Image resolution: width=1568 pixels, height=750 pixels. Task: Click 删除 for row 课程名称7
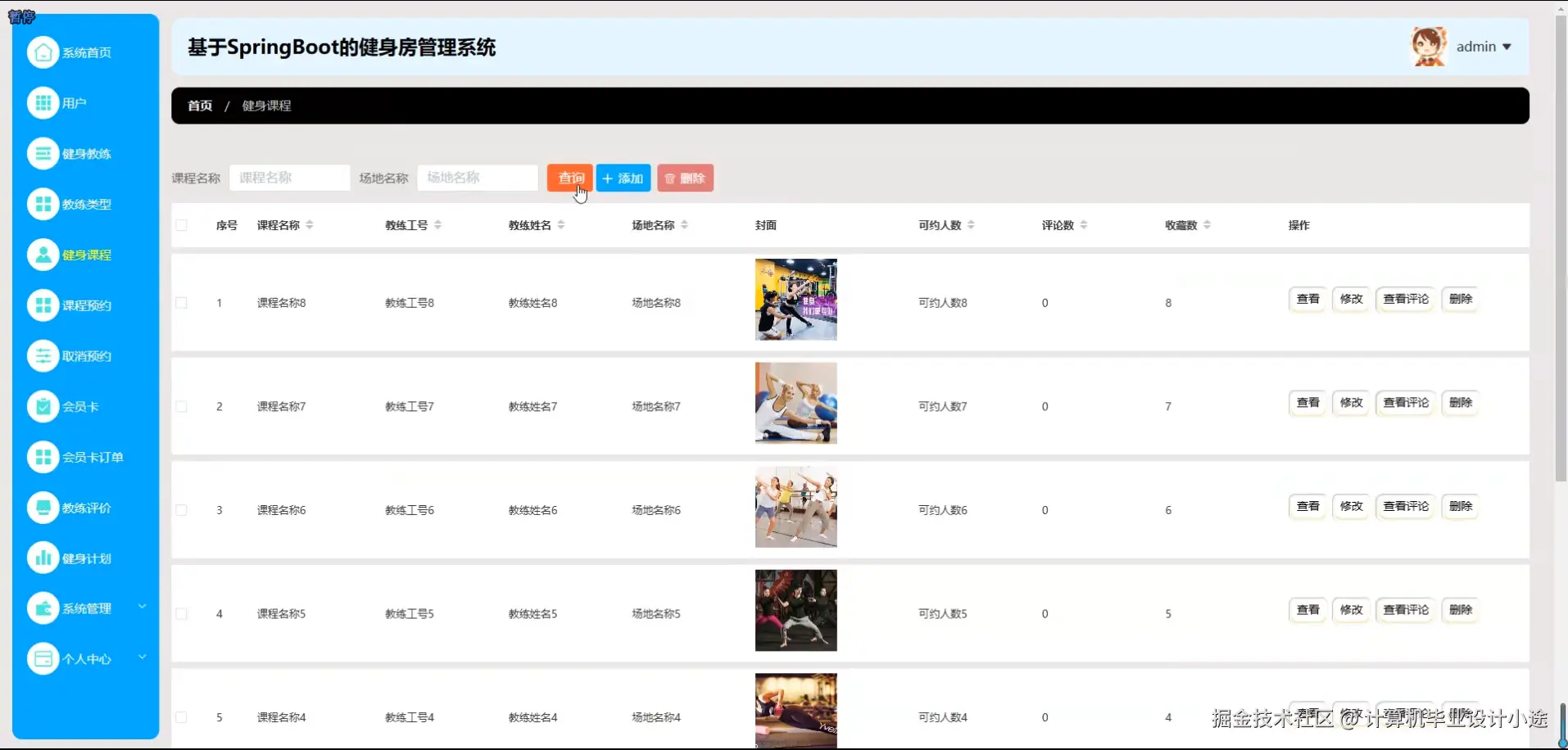1461,403
